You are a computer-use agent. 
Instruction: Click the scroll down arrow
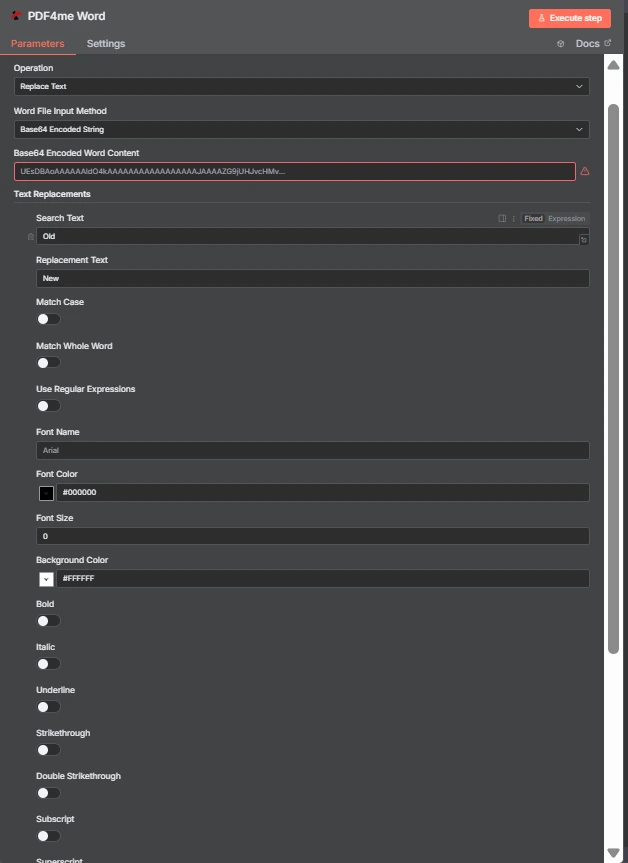pyautogui.click(x=613, y=853)
